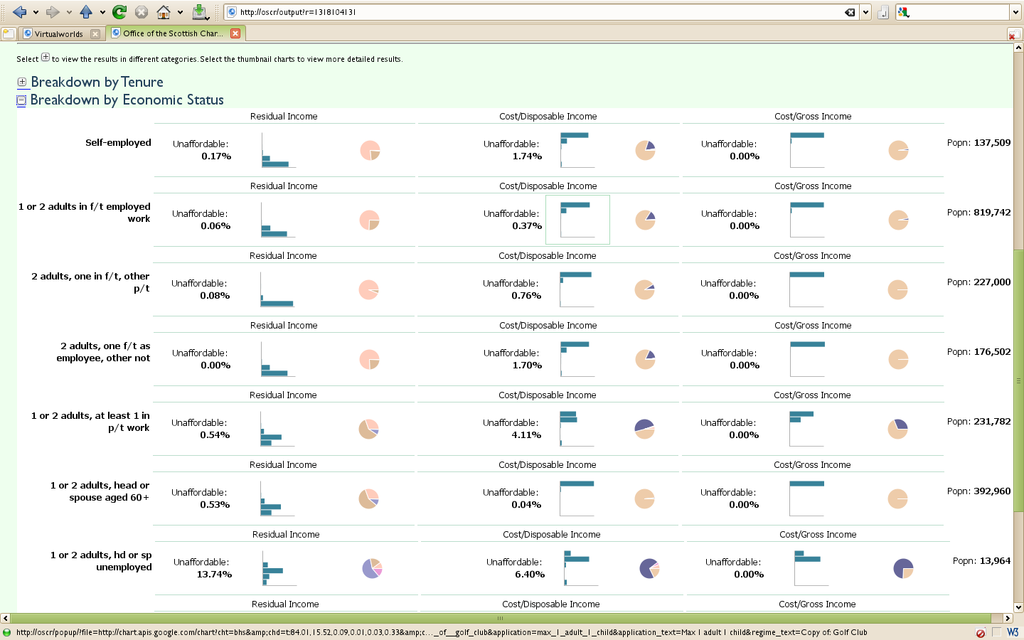Image resolution: width=1024 pixels, height=640 pixels.
Task: Close the Office of the Scottish Charity tab
Action: (235, 33)
